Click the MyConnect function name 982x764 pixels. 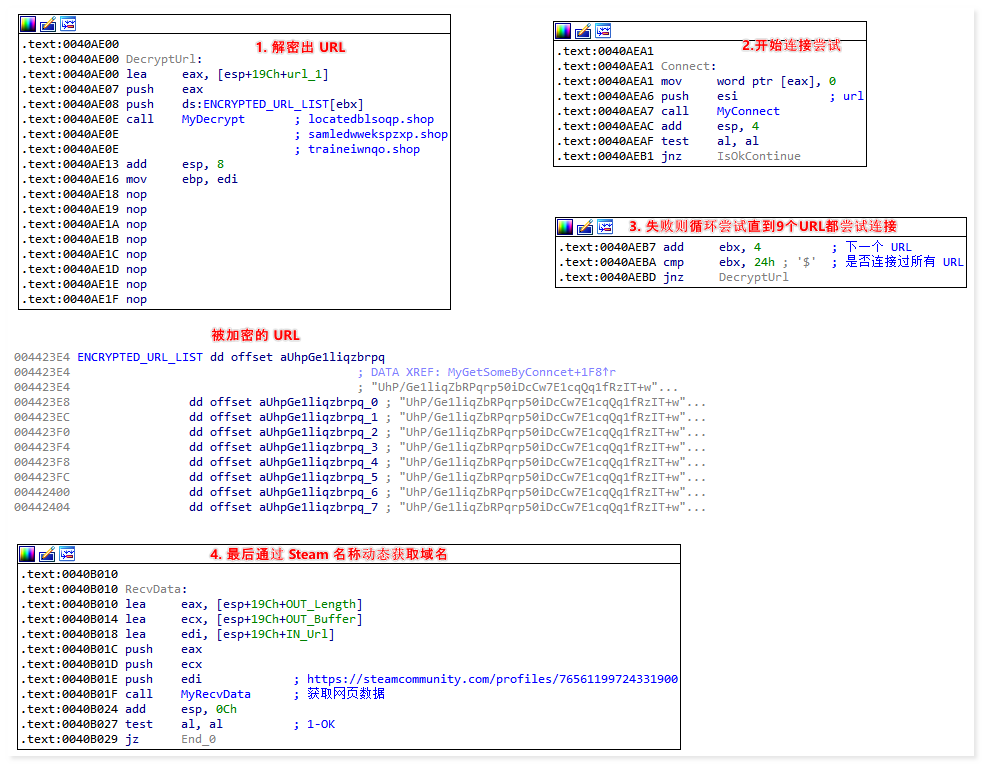point(747,111)
